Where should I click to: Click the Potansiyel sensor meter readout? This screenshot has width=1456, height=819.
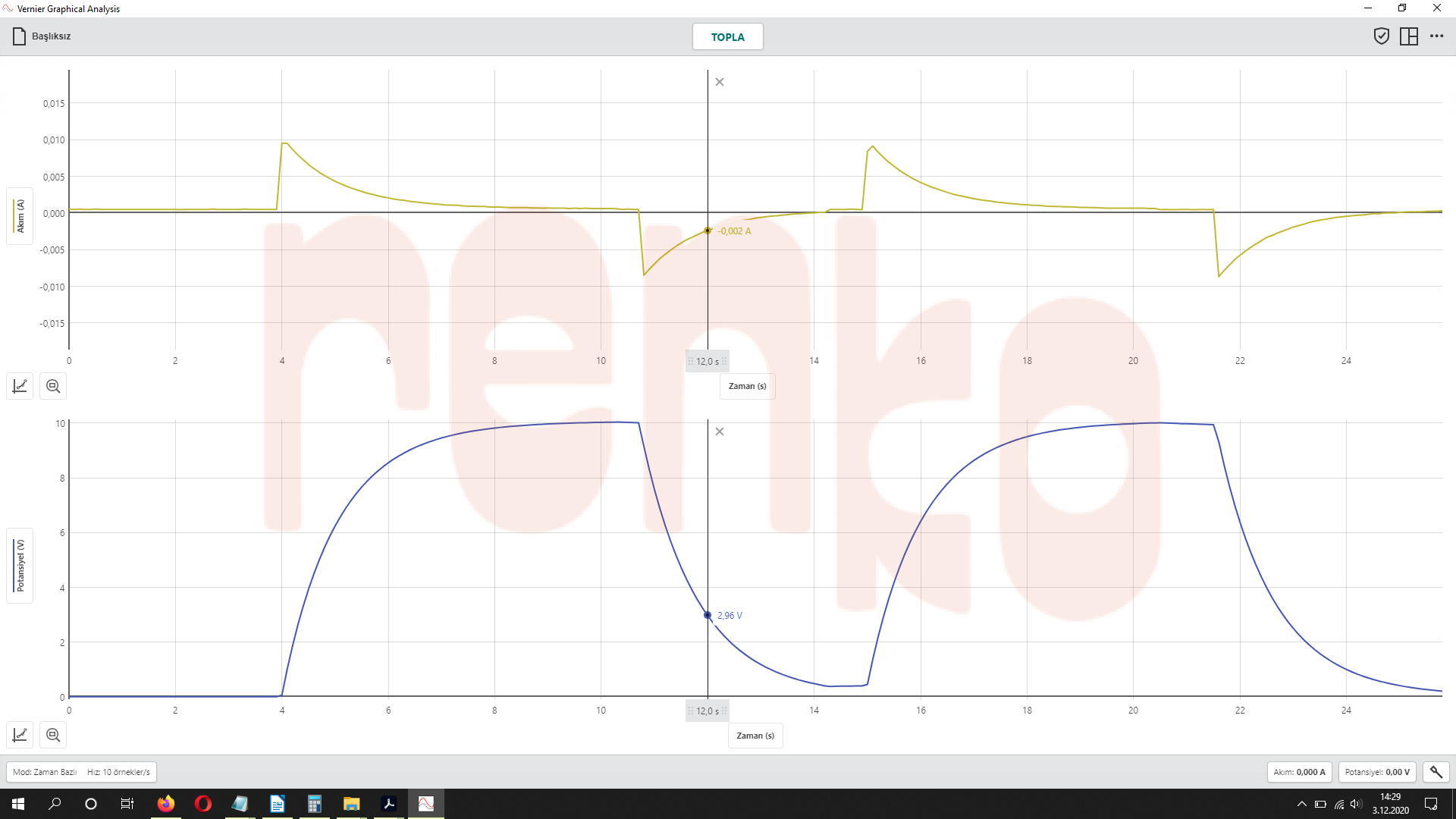click(1376, 772)
